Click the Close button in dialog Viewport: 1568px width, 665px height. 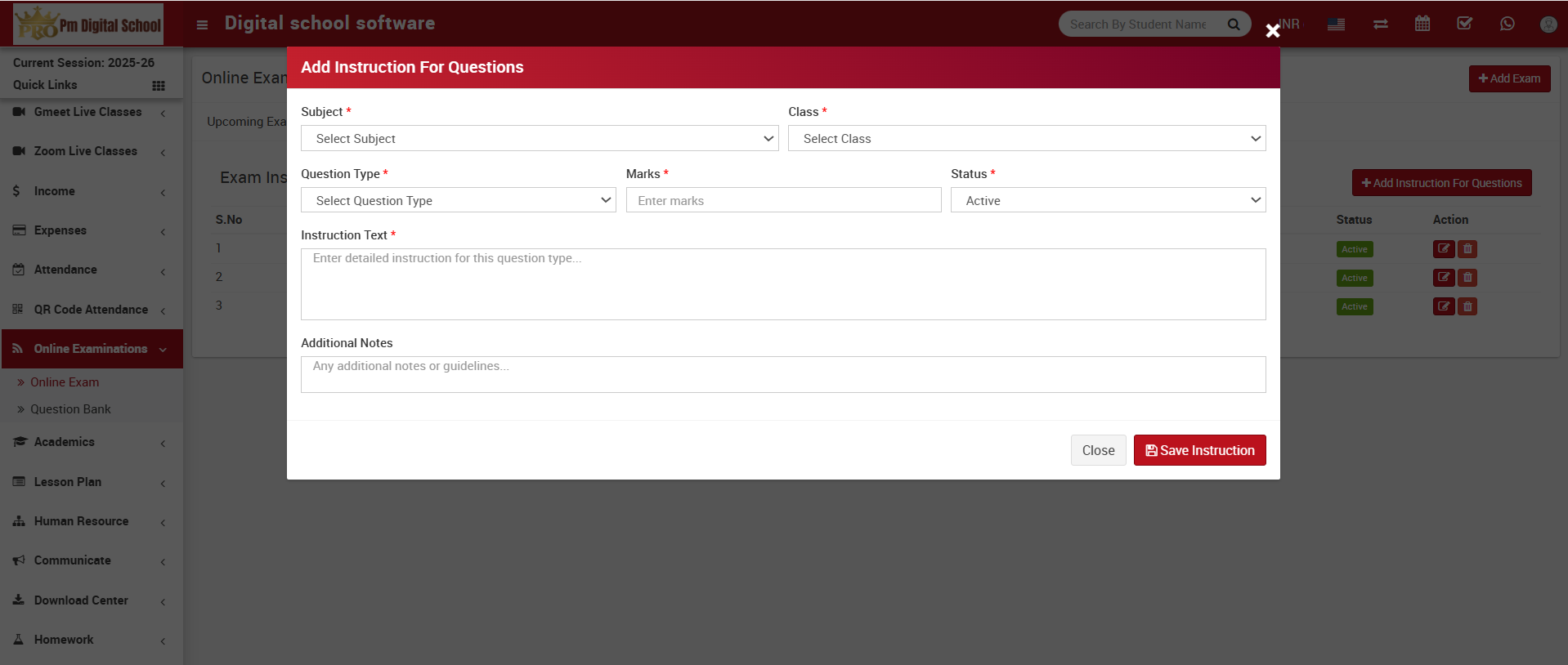[x=1097, y=451]
